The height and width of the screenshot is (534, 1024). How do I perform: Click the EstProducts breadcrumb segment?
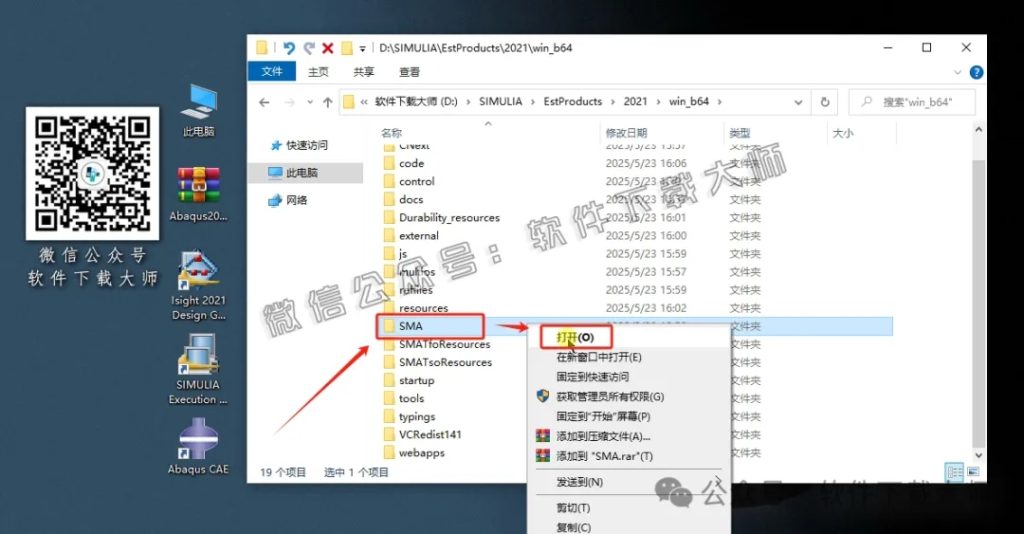(573, 101)
